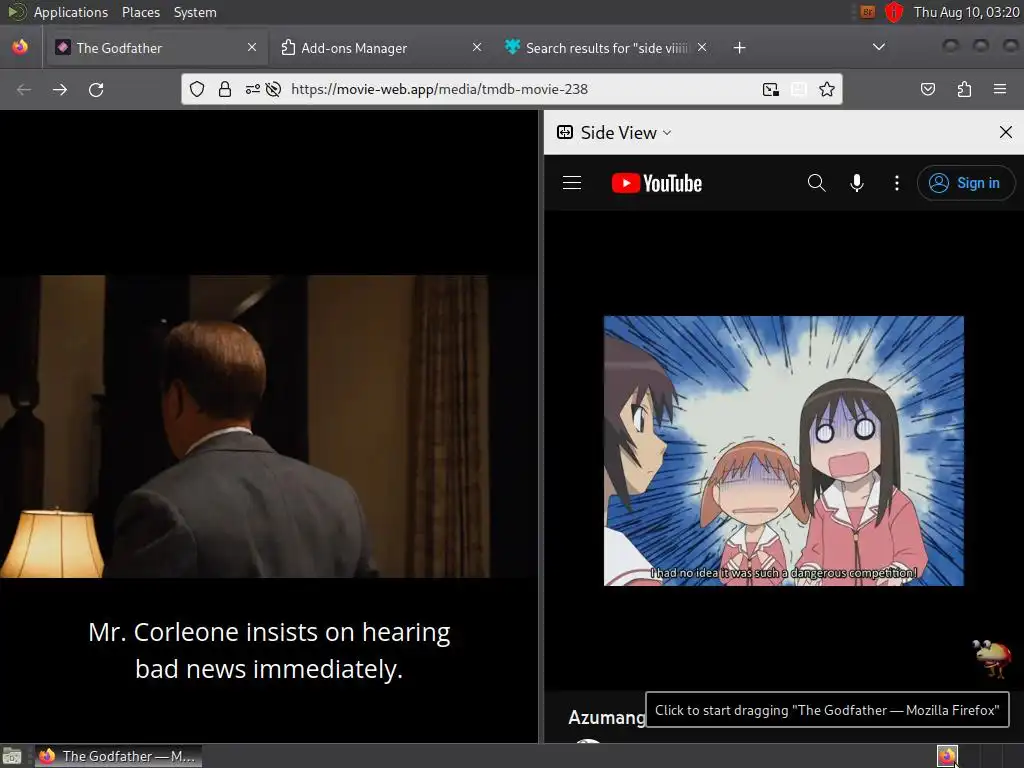Click the blocked autoplay icon in address bar
The width and height of the screenshot is (1024, 768).
pyautogui.click(x=274, y=89)
